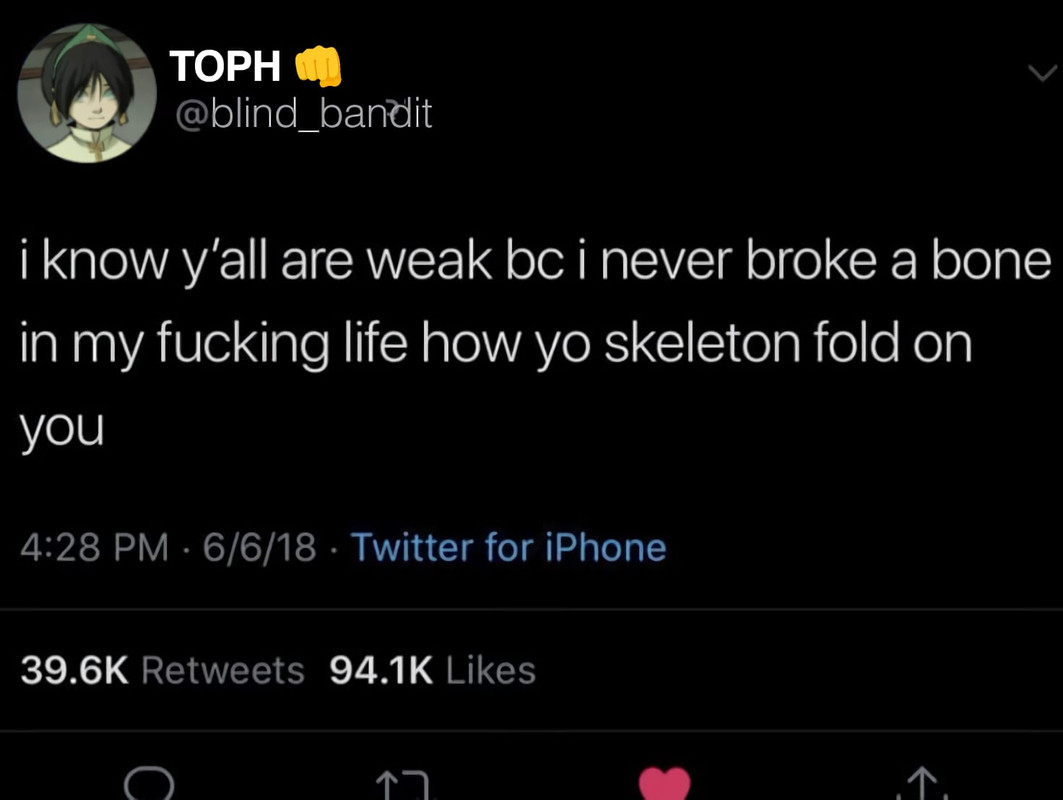View the 94.1K likes count

[381, 670]
